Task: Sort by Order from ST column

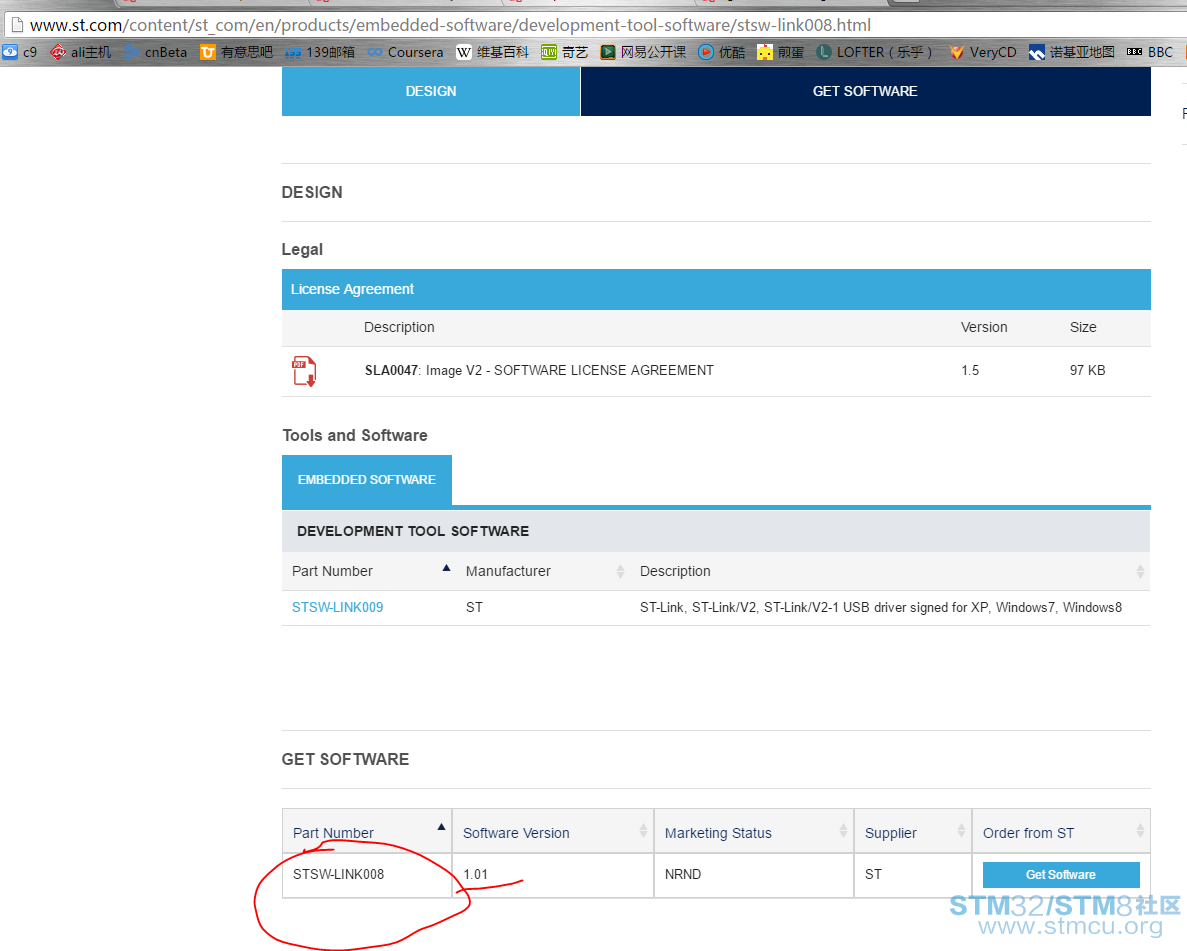Action: tap(1061, 831)
